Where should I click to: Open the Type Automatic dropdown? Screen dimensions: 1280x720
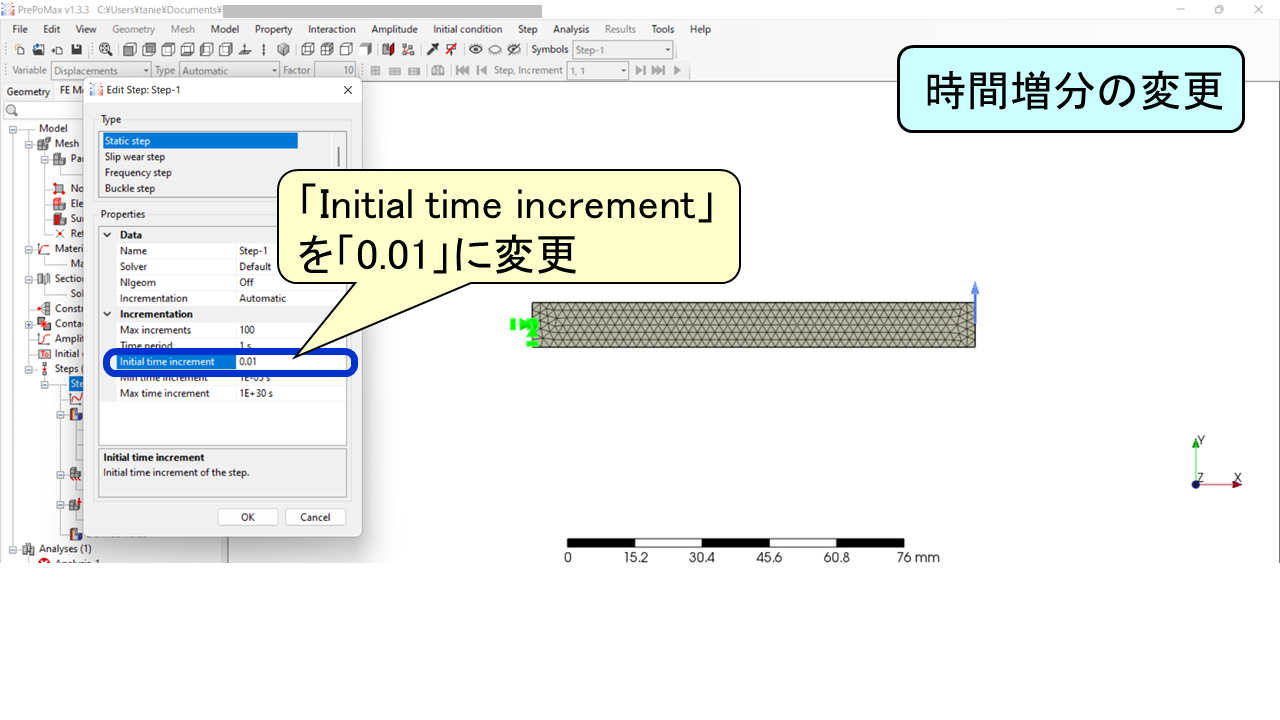[x=230, y=70]
